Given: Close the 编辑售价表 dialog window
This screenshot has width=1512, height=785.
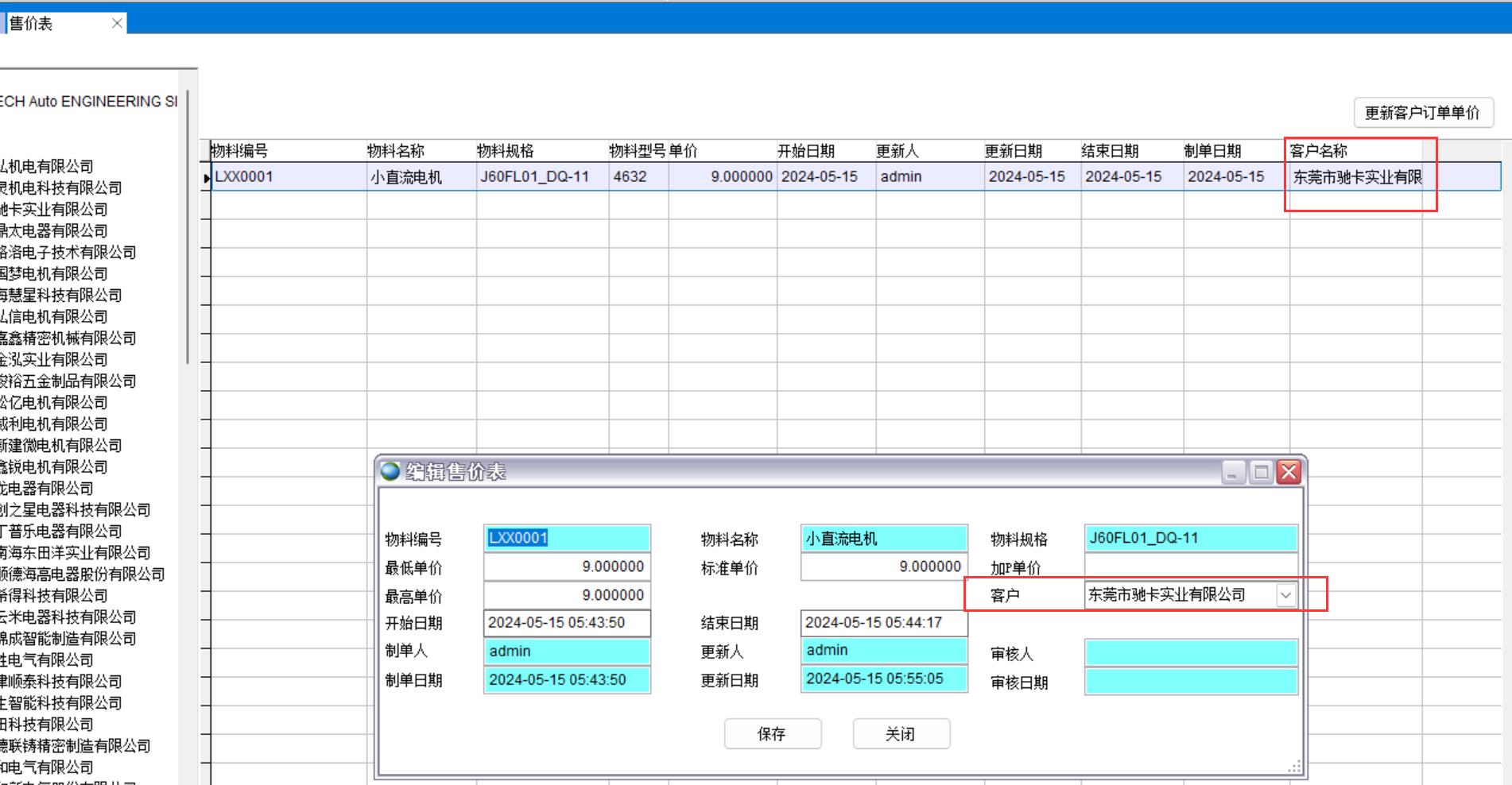Looking at the screenshot, I should 1289,473.
